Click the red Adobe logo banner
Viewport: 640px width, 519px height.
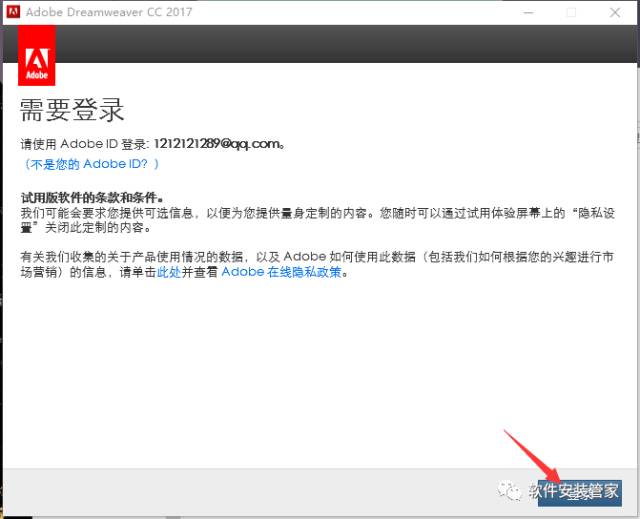(37, 57)
